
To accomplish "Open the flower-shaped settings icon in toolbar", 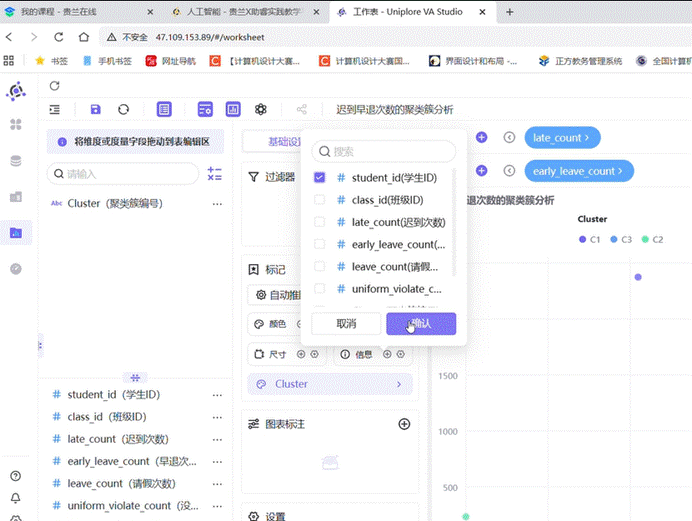I will point(261,109).
